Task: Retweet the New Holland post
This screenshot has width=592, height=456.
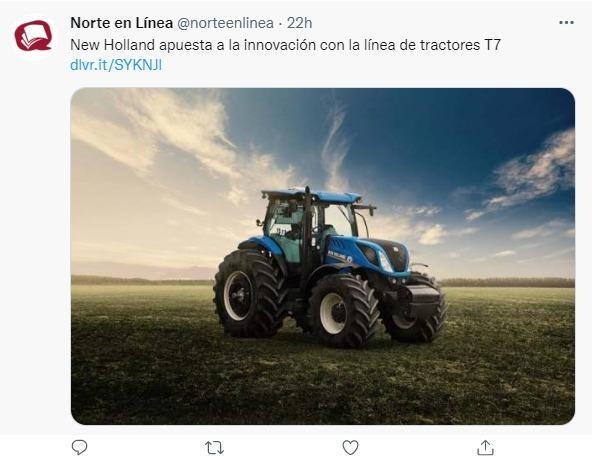Action: (214, 448)
